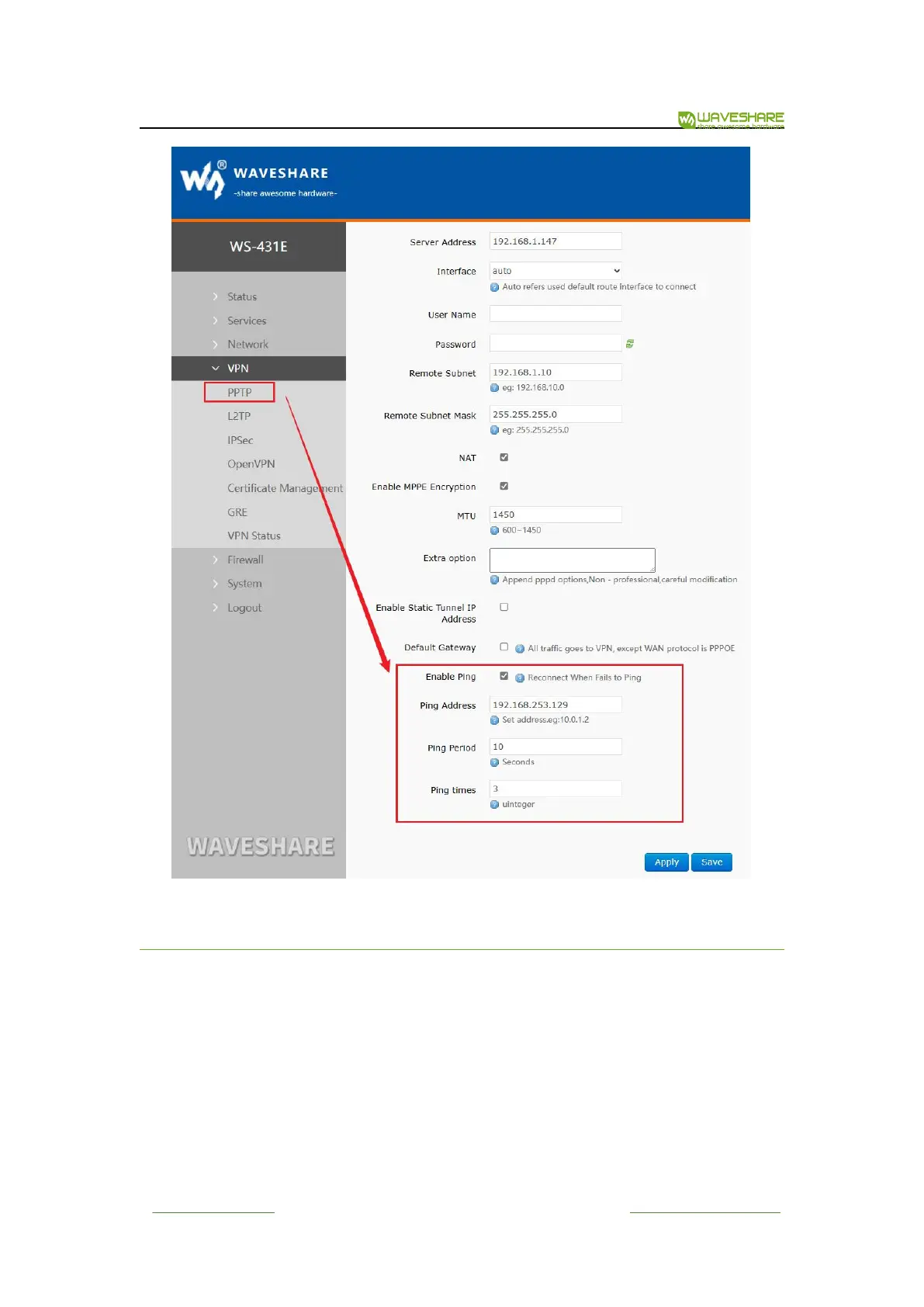The width and height of the screenshot is (924, 1307).
Task: Click the info icon beside Set address.eg:10.0.1.2
Action: [x=494, y=720]
